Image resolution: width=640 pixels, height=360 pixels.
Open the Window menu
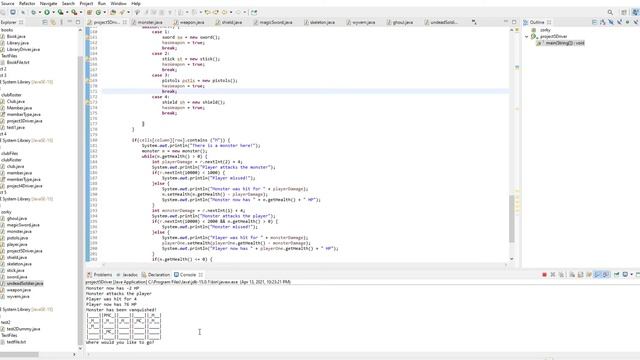118,3
